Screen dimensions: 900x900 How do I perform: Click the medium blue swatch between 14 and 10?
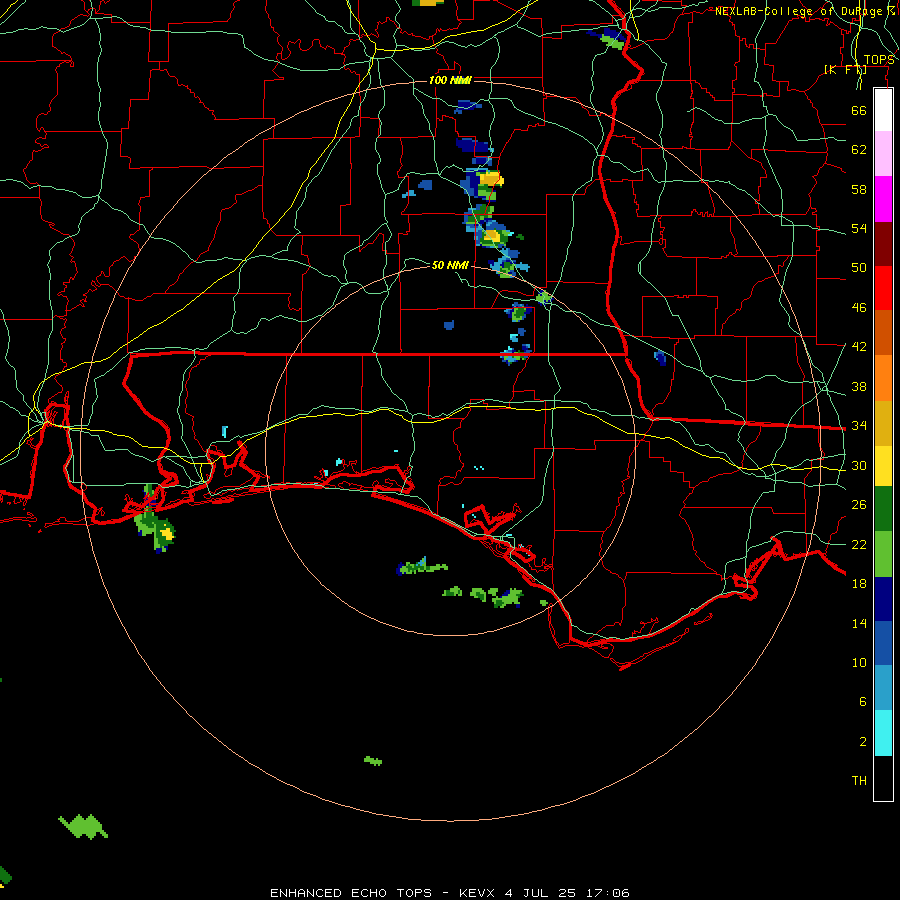pos(883,643)
